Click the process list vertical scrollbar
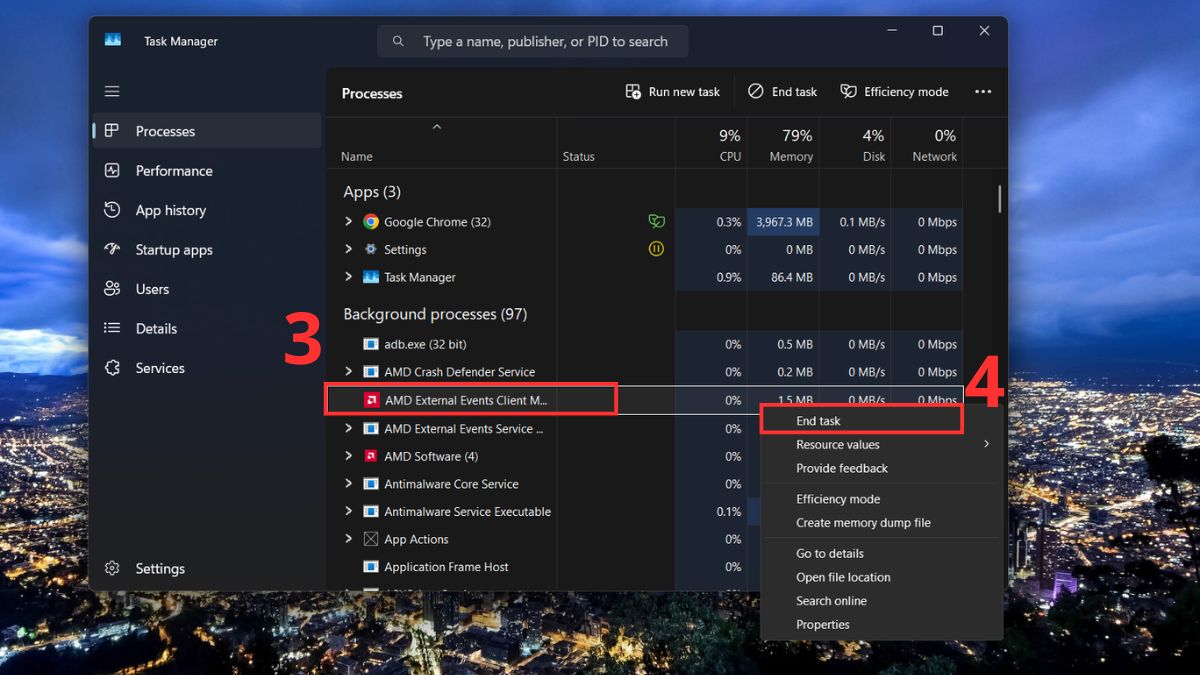The height and width of the screenshot is (675, 1200). tap(999, 199)
